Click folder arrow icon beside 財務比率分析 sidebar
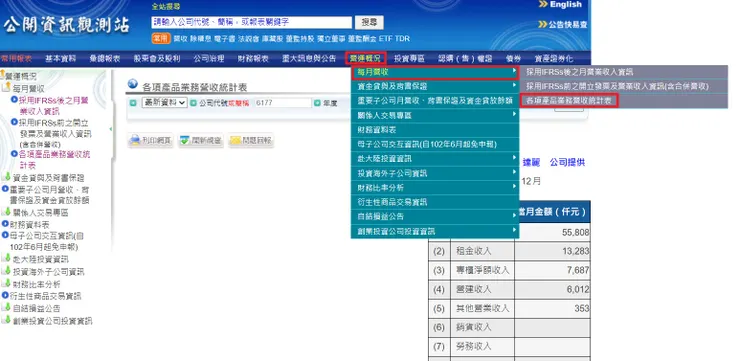This screenshot has height=361, width=740. pyautogui.click(x=7, y=283)
